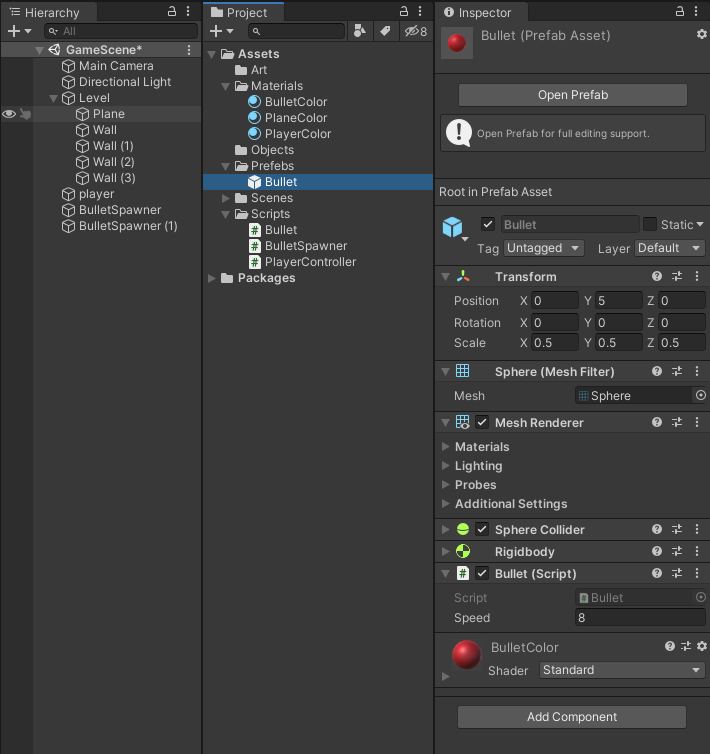This screenshot has width=710, height=754.
Task: Toggle picking for Plane object
Action: [x=25, y=114]
